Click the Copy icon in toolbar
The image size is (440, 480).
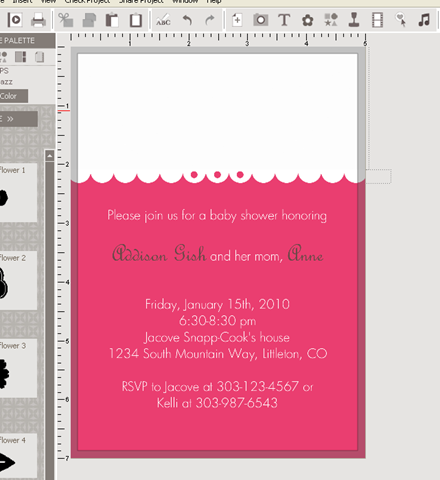tap(89, 20)
